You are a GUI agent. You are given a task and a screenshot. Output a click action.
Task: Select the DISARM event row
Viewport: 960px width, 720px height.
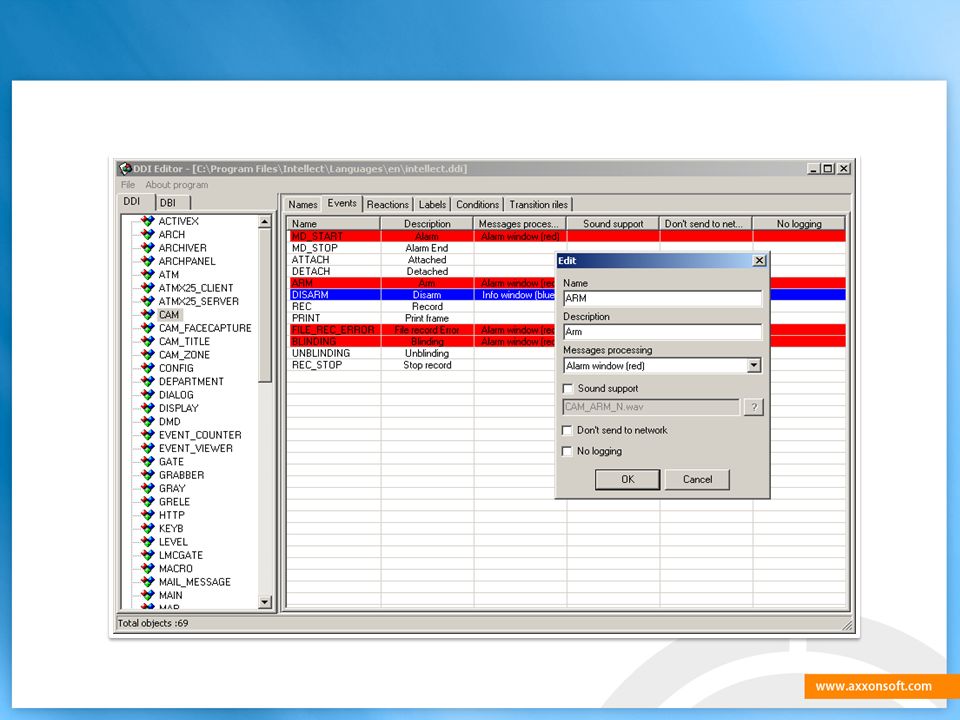566,294
